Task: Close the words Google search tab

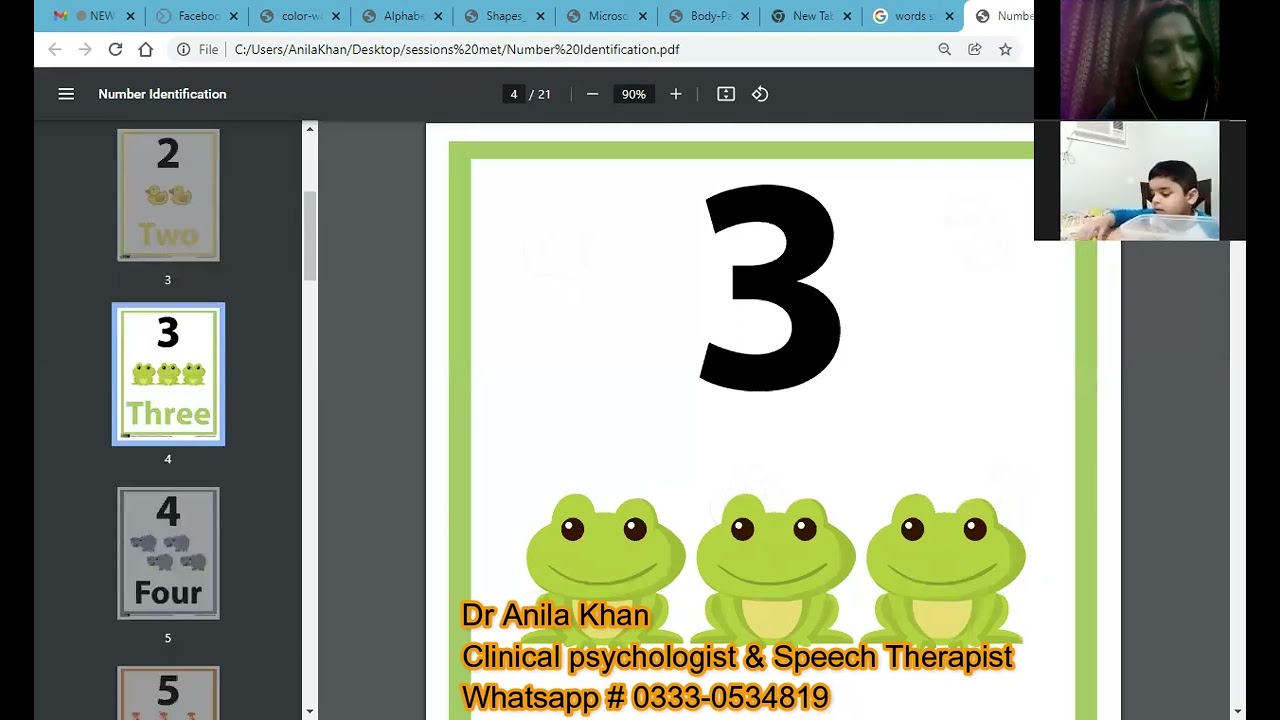Action: coord(949,16)
